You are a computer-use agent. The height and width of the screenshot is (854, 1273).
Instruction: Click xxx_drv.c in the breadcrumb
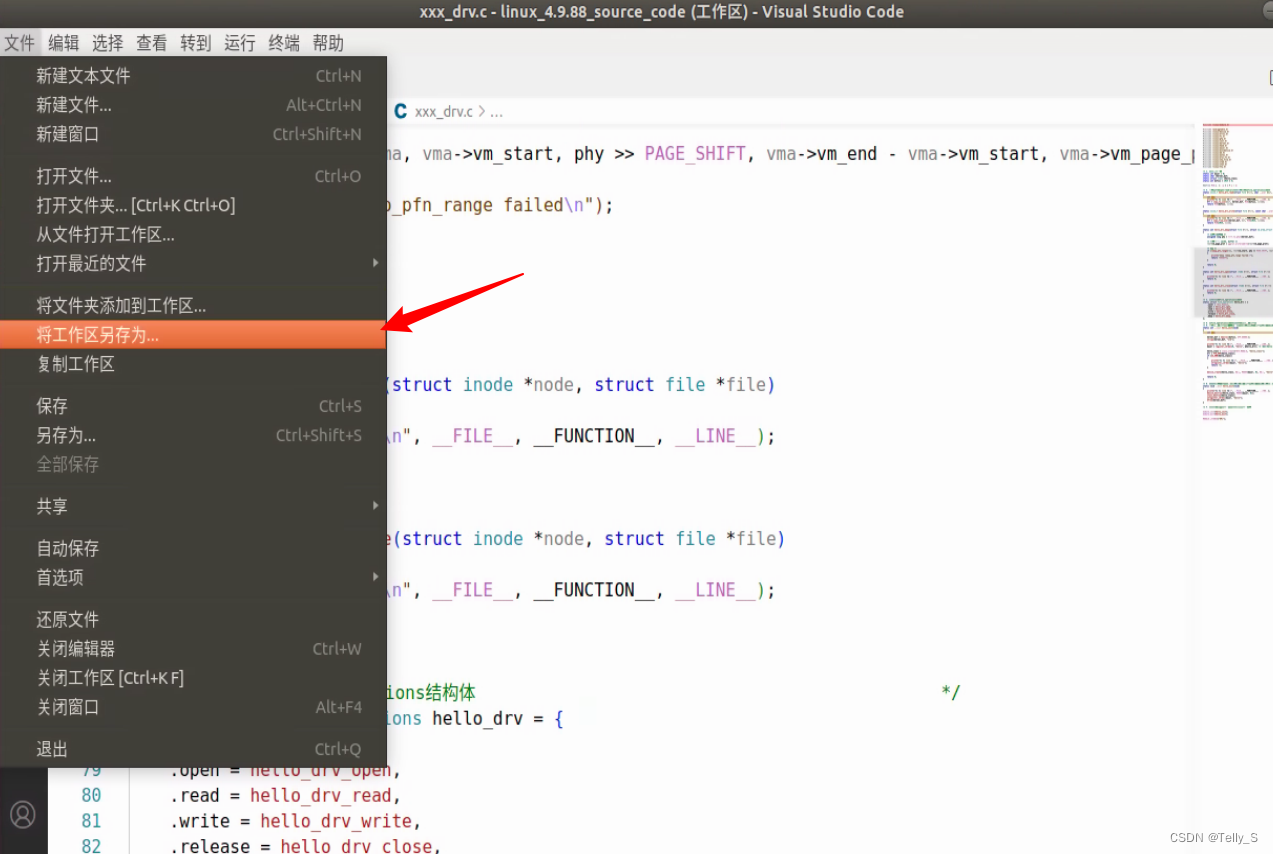click(x=443, y=112)
